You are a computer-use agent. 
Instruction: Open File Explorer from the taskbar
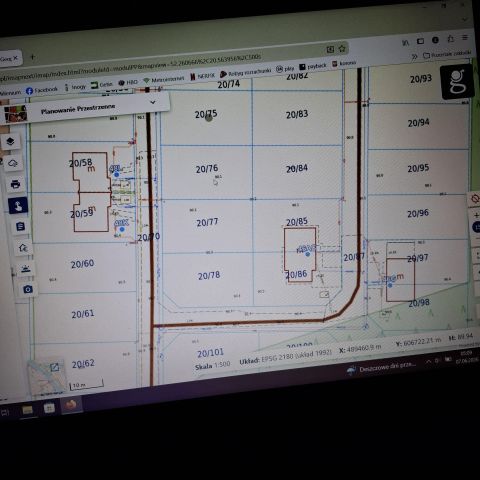28,410
